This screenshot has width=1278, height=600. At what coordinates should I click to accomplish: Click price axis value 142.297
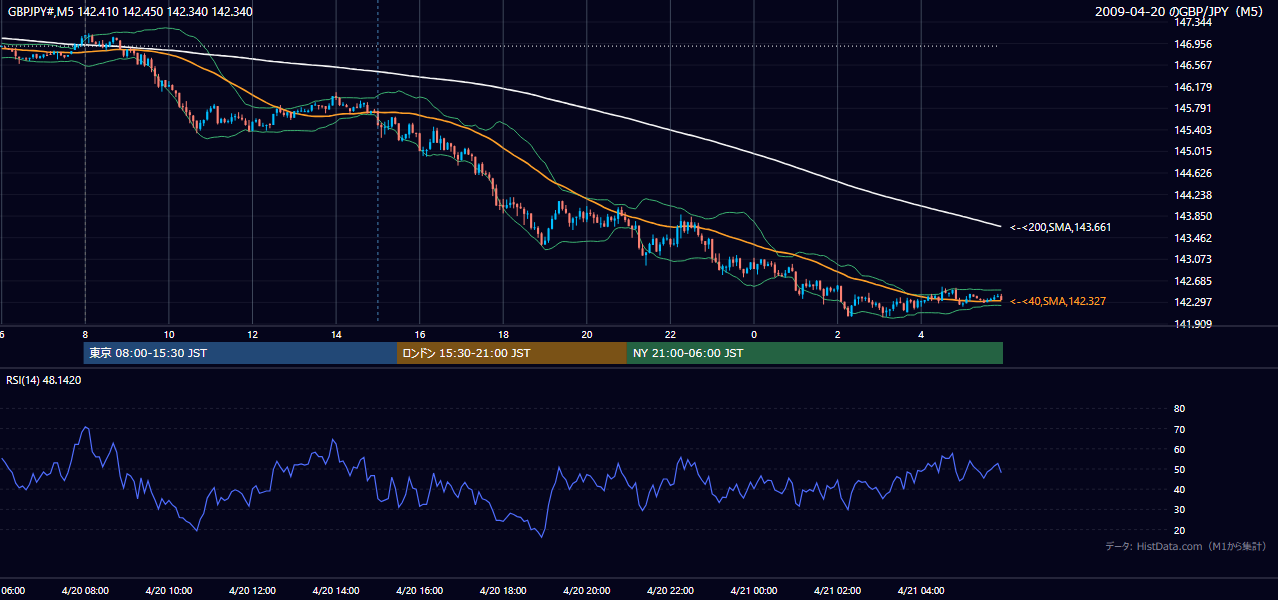coord(1194,302)
